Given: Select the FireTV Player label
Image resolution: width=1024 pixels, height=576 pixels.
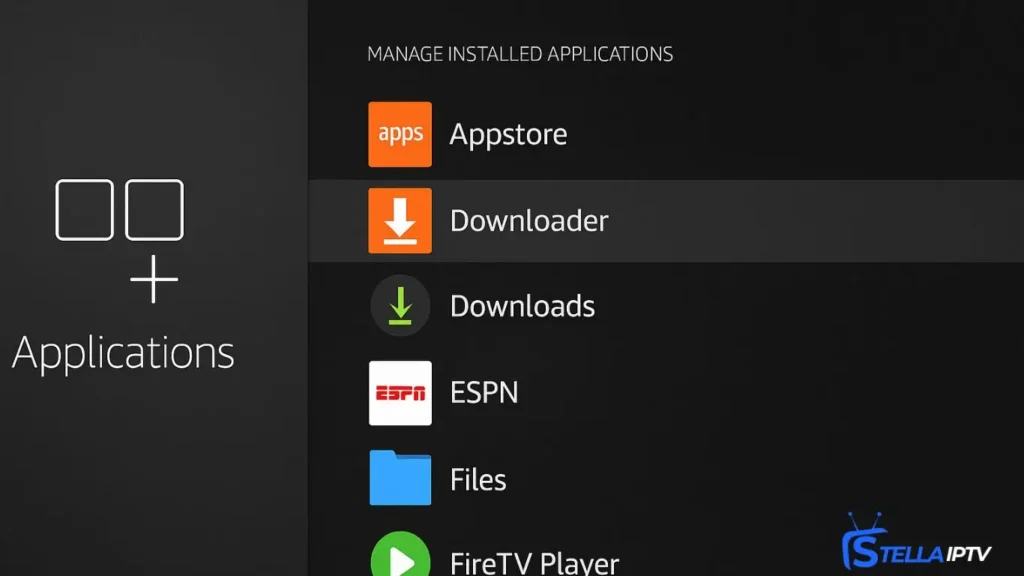Looking at the screenshot, I should click(x=534, y=562).
